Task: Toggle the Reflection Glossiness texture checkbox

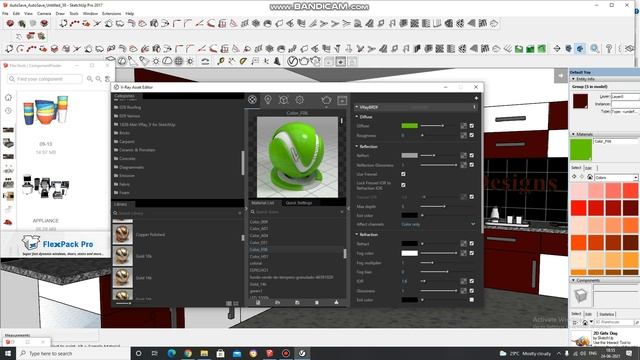Action: pos(472,165)
